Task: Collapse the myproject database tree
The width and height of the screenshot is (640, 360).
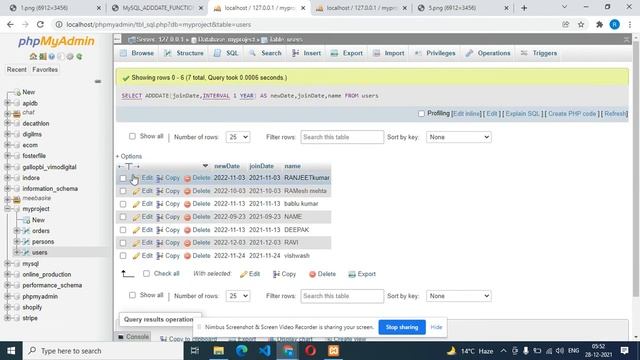Action: [x=7, y=209]
